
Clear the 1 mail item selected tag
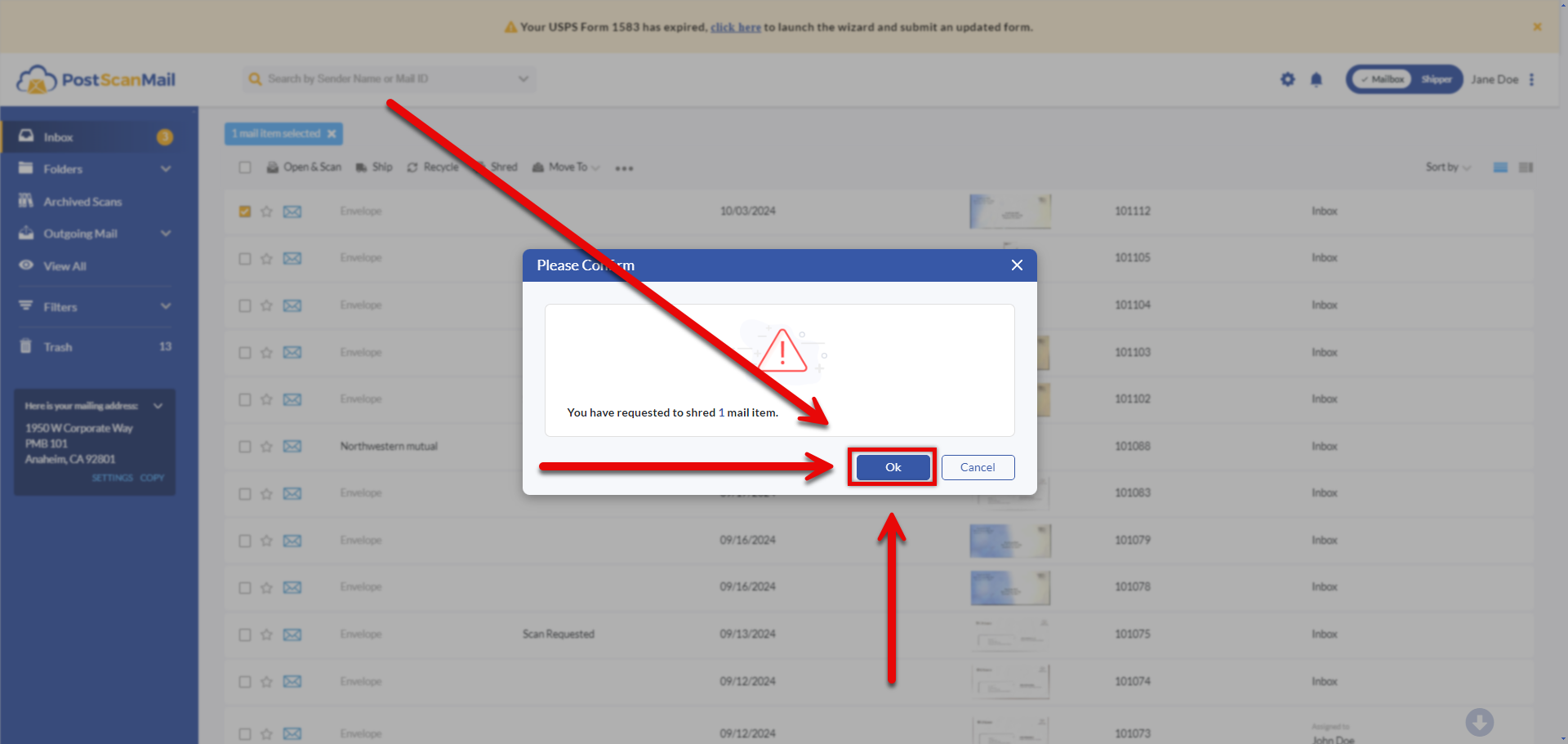(x=332, y=134)
